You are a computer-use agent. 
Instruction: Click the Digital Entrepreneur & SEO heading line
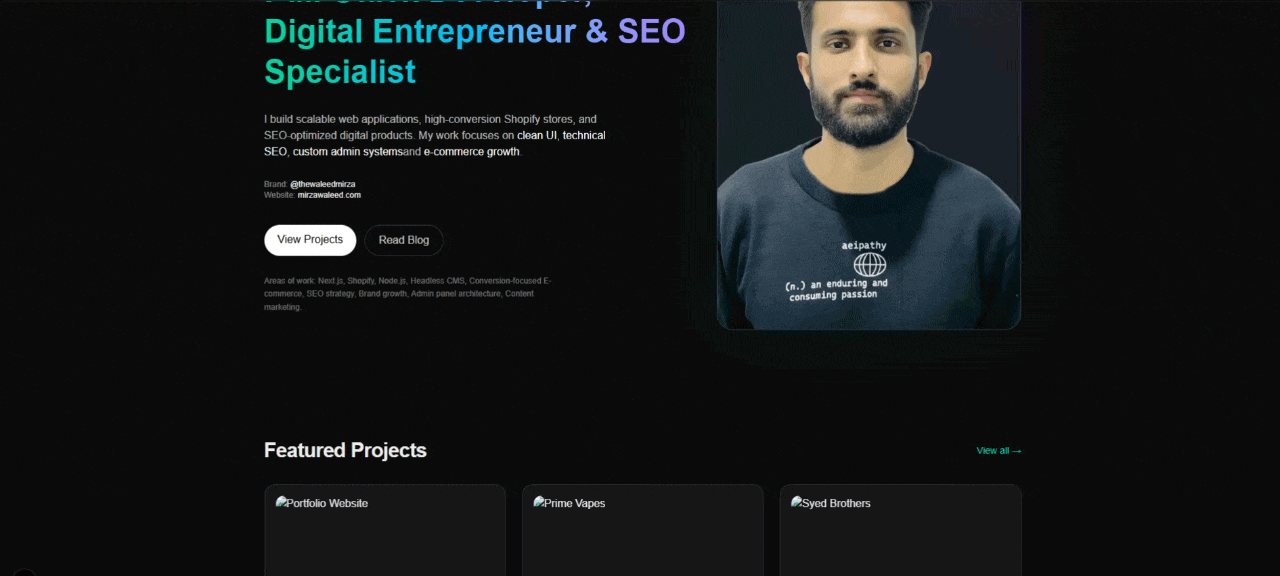[475, 31]
